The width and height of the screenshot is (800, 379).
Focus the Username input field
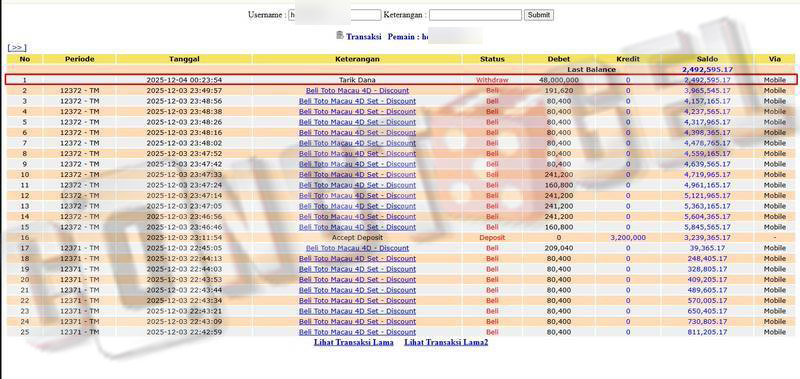coord(335,15)
